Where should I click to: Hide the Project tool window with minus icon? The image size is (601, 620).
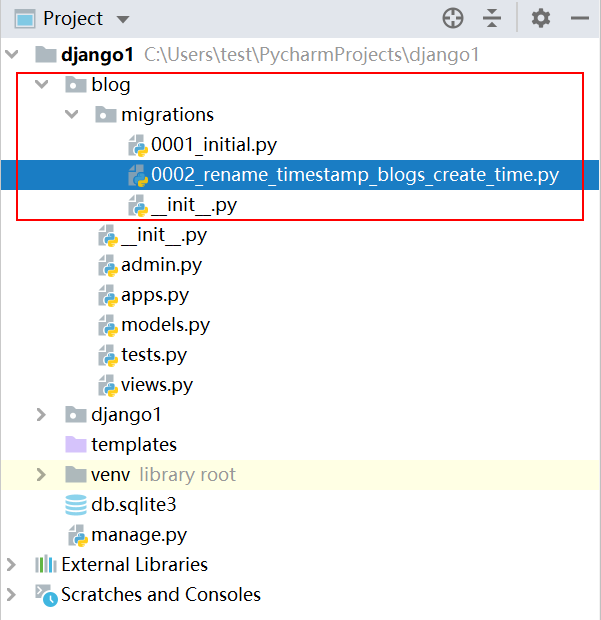[x=580, y=18]
